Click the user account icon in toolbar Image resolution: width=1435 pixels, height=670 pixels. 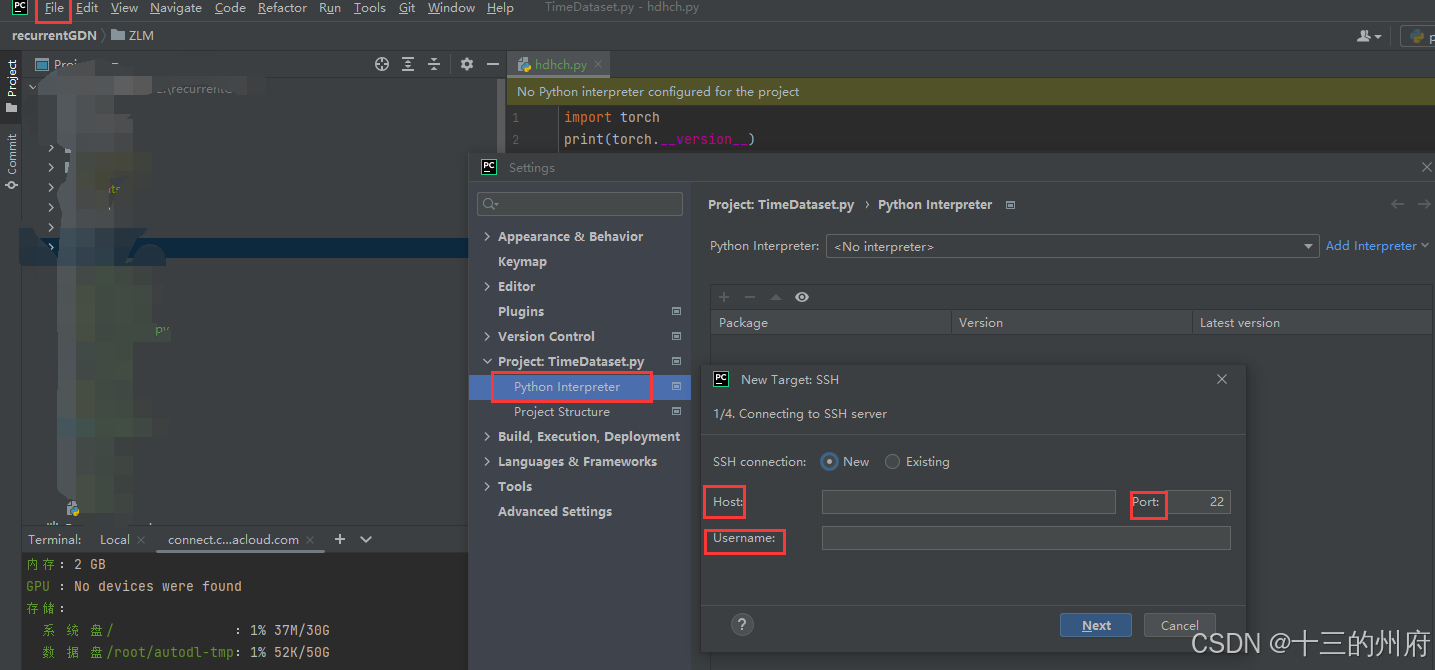[x=1369, y=36]
